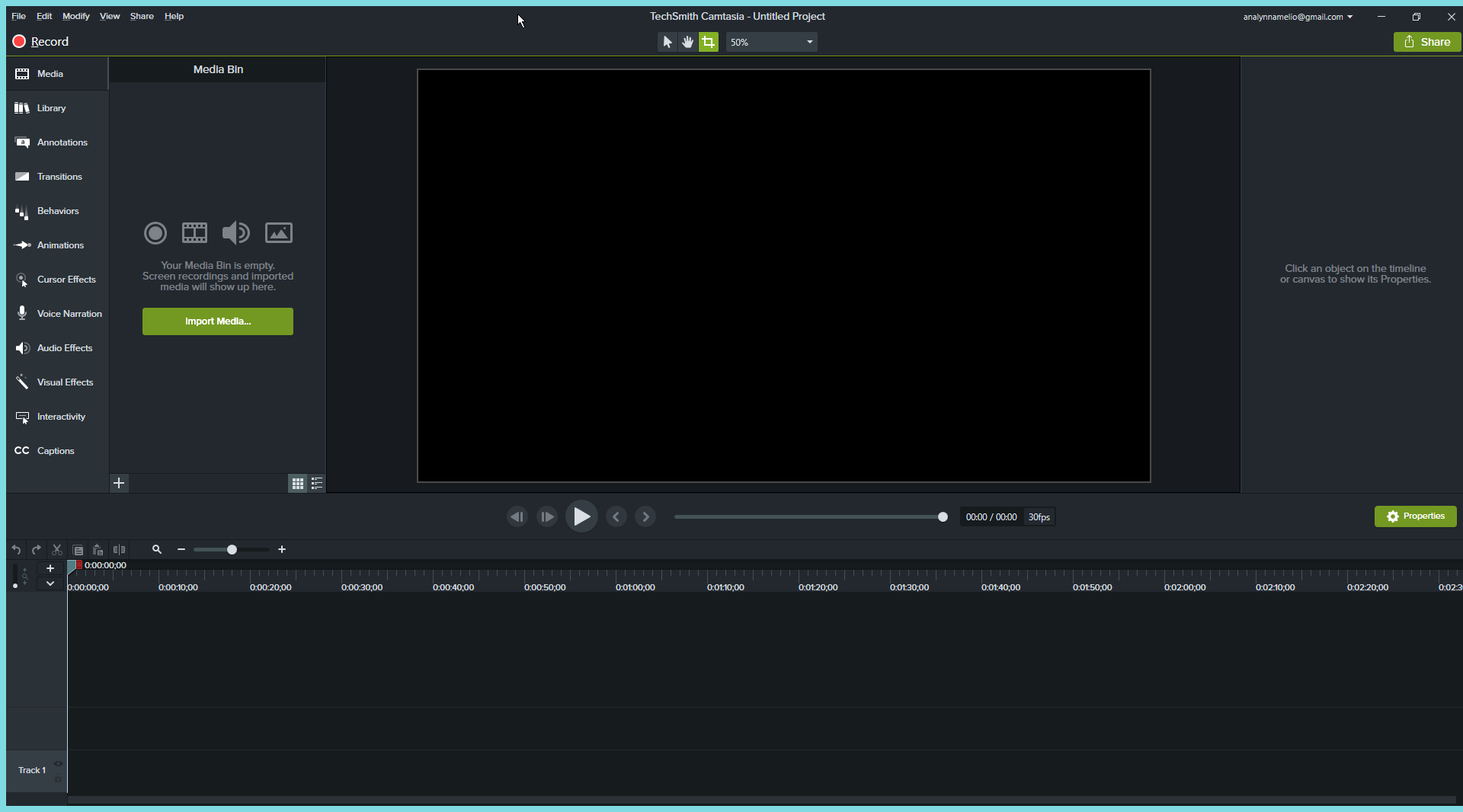Viewport: 1463px width, 812px height.
Task: Click the red Record button
Action: (41, 42)
